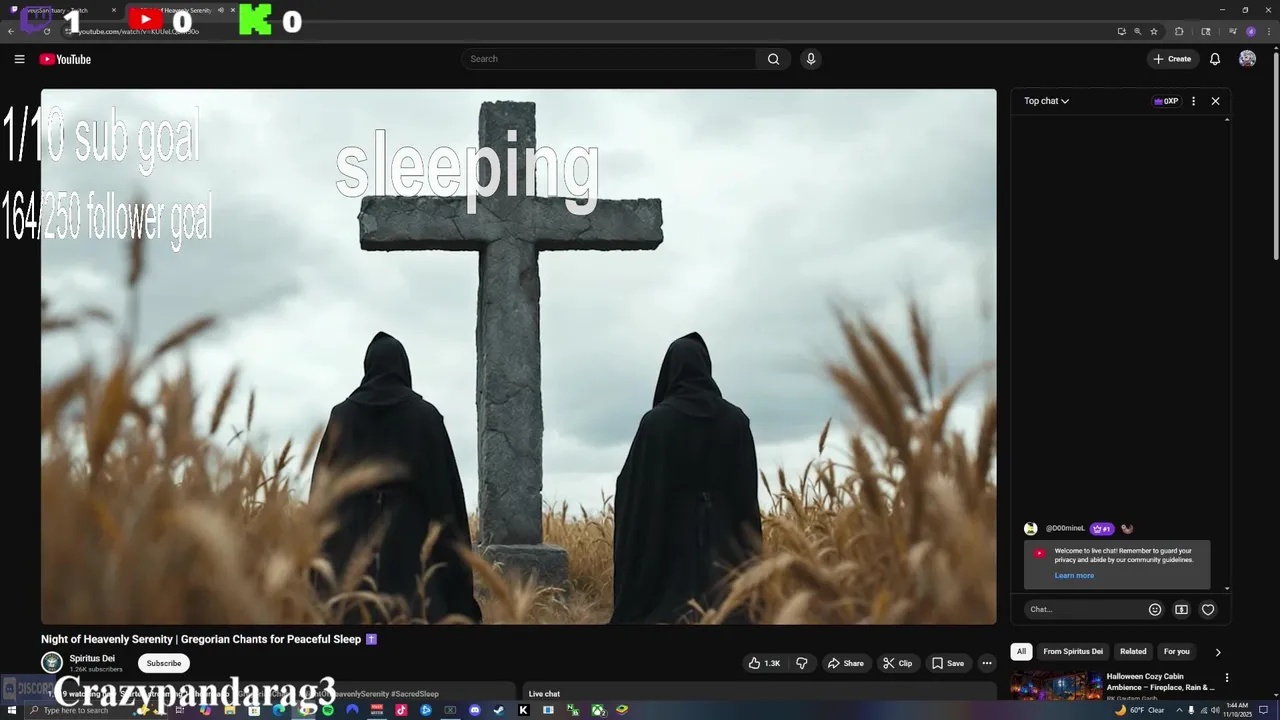Image resolution: width=1280 pixels, height=720 pixels.
Task: Open Steam from the taskbar
Action: (499, 710)
